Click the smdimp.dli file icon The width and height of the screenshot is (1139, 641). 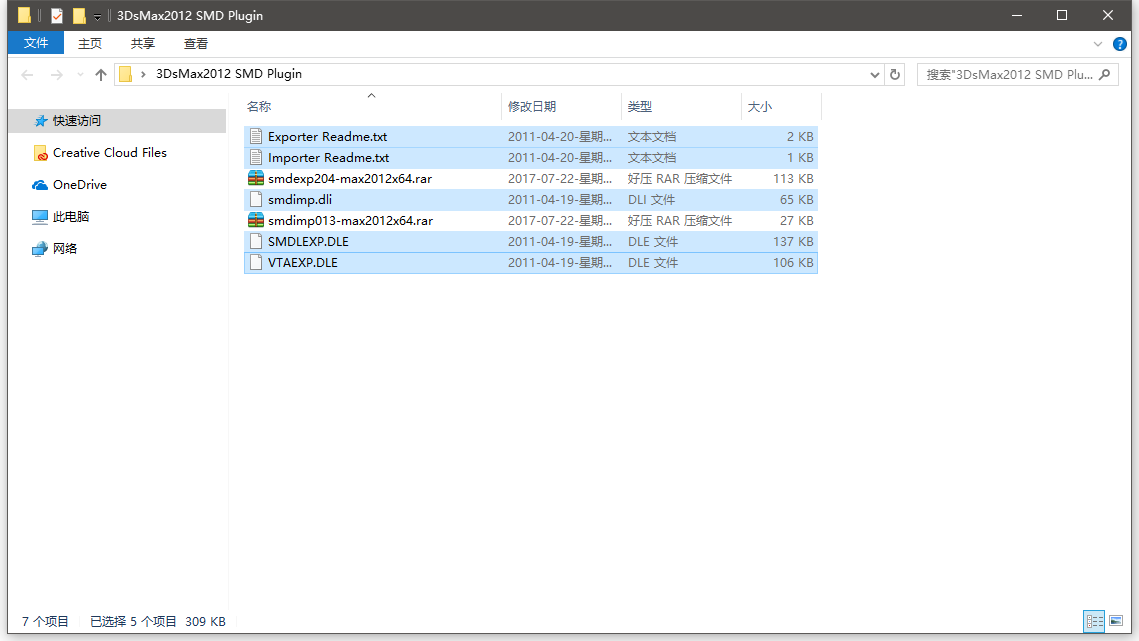tap(256, 200)
